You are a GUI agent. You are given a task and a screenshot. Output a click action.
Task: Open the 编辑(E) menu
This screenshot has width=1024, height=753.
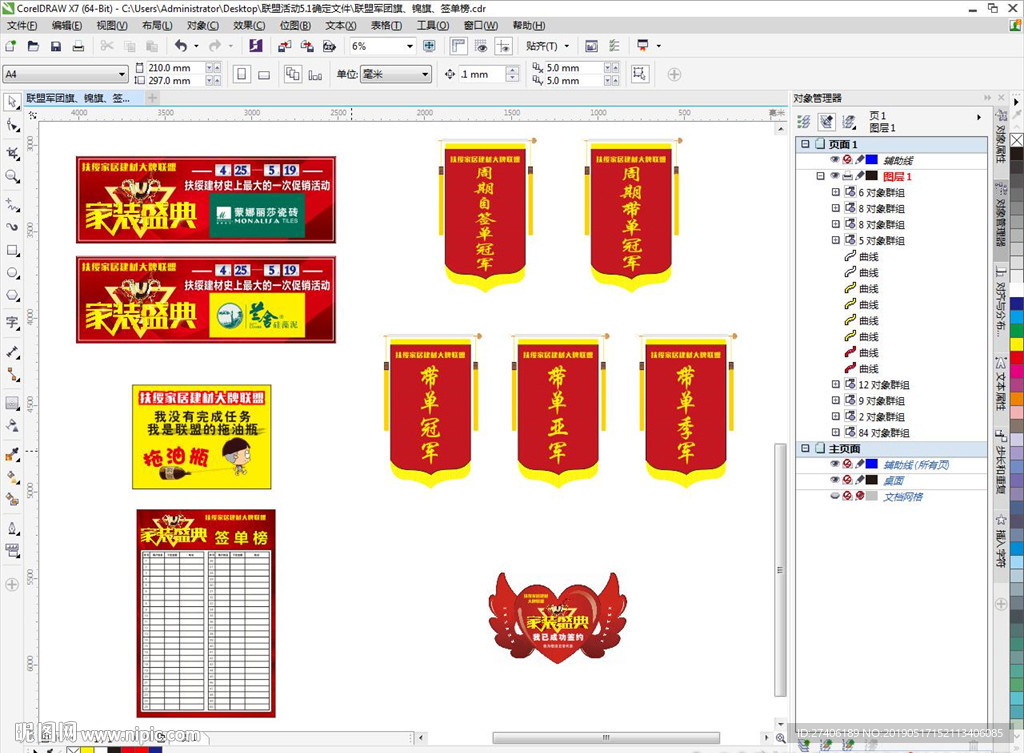pos(67,25)
